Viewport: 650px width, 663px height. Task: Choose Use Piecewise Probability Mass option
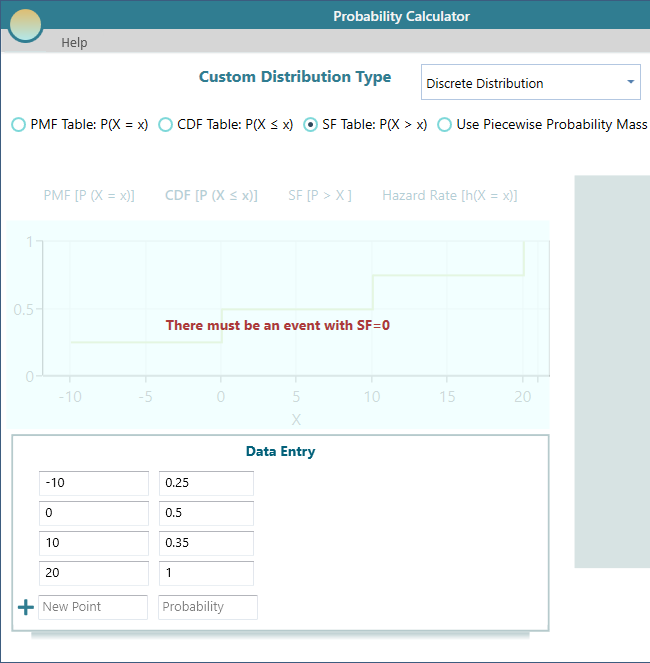click(445, 125)
